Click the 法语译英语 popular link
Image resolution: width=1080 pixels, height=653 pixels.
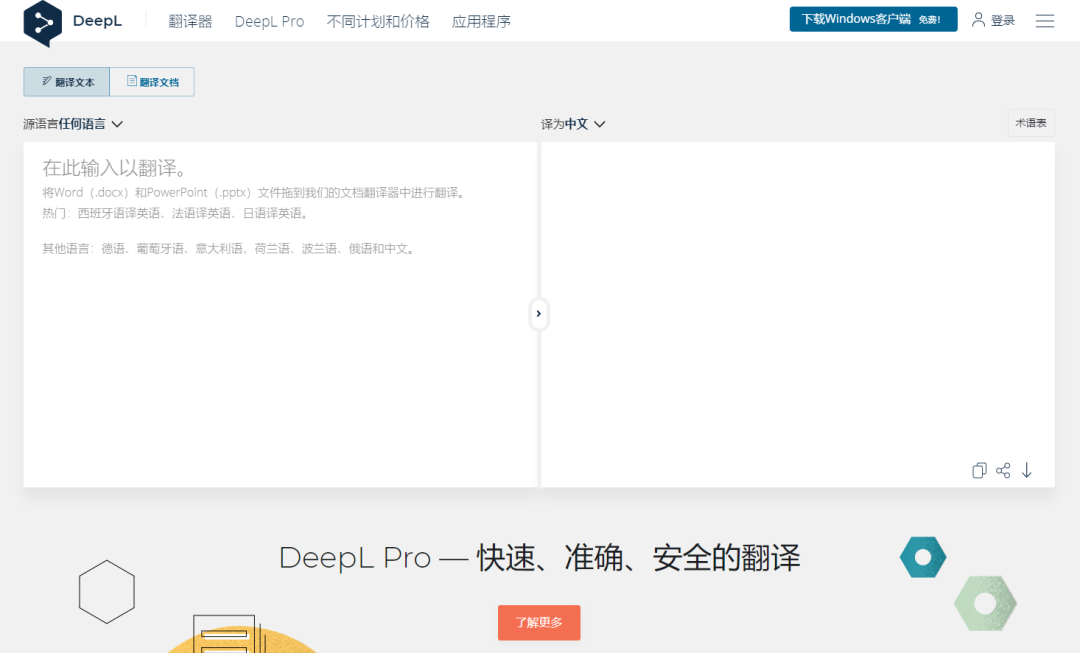point(201,214)
